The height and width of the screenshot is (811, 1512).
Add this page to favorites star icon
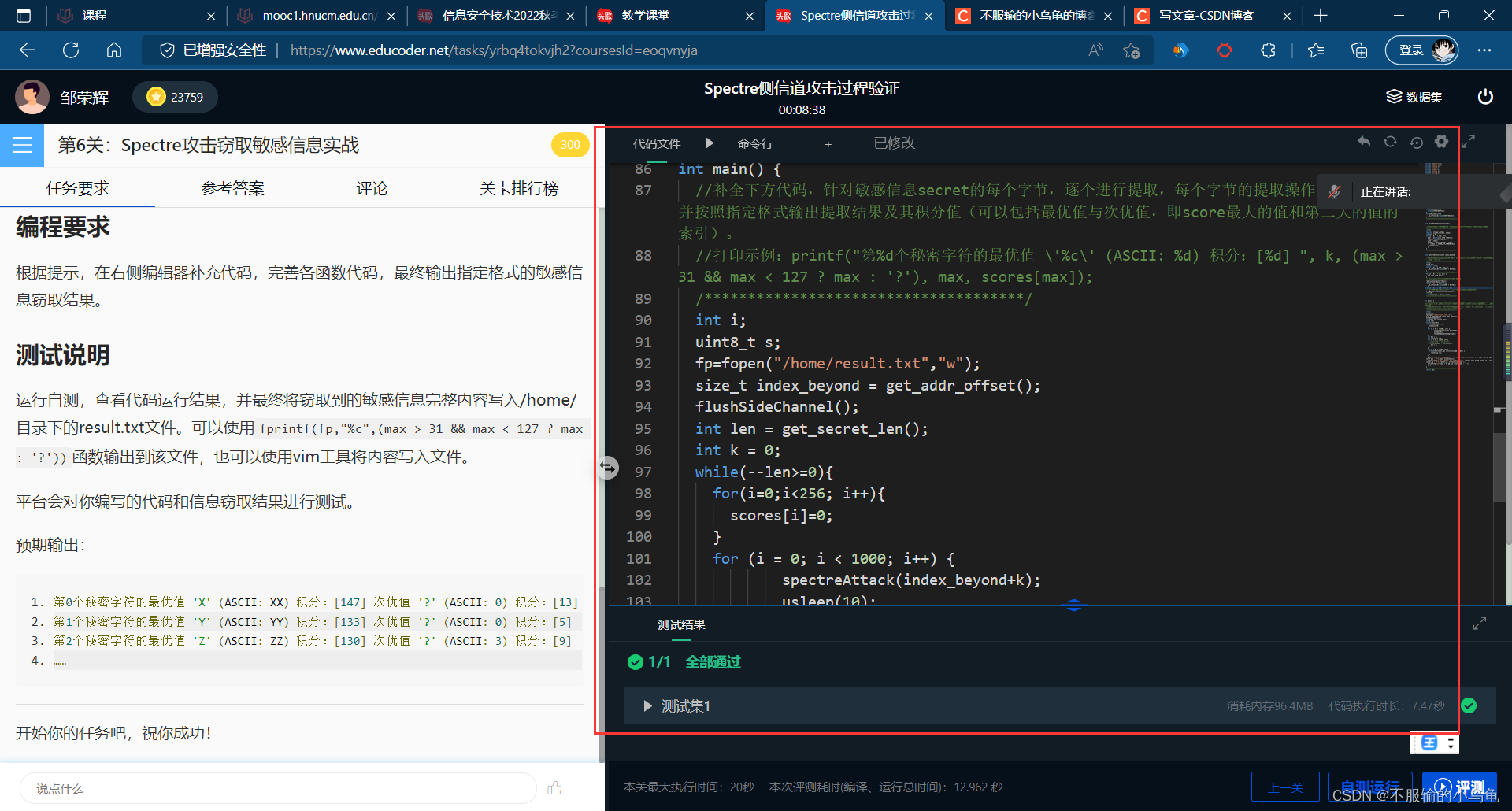(1132, 50)
